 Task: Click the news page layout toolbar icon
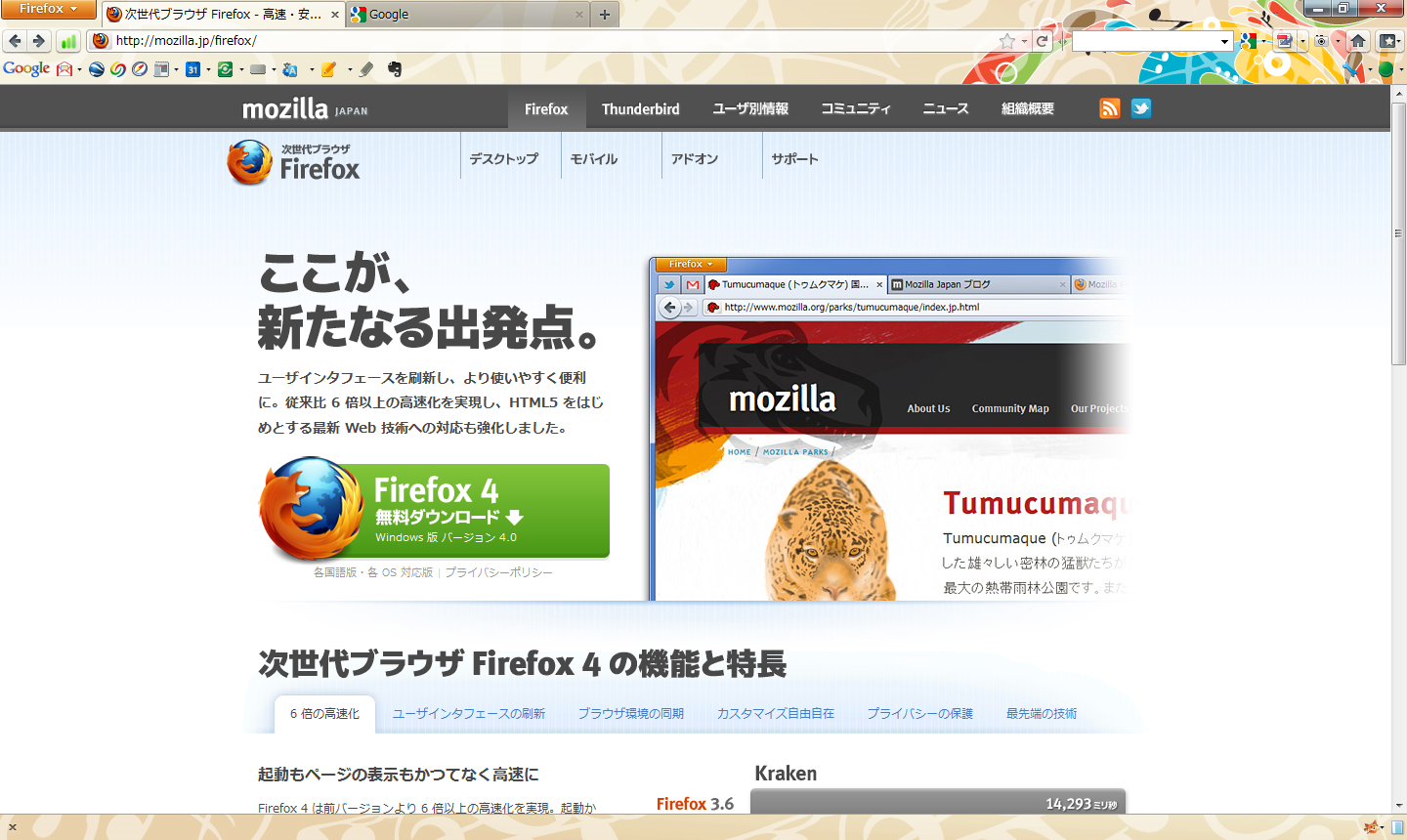click(161, 69)
